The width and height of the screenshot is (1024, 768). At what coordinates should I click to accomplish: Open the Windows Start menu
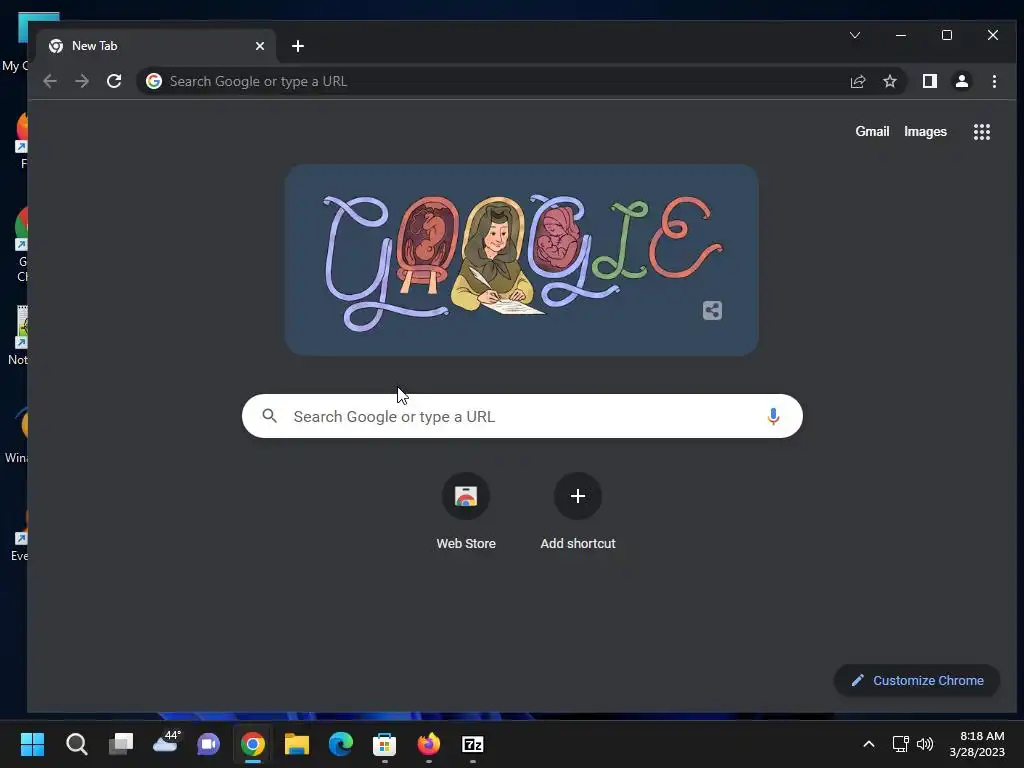click(32, 744)
